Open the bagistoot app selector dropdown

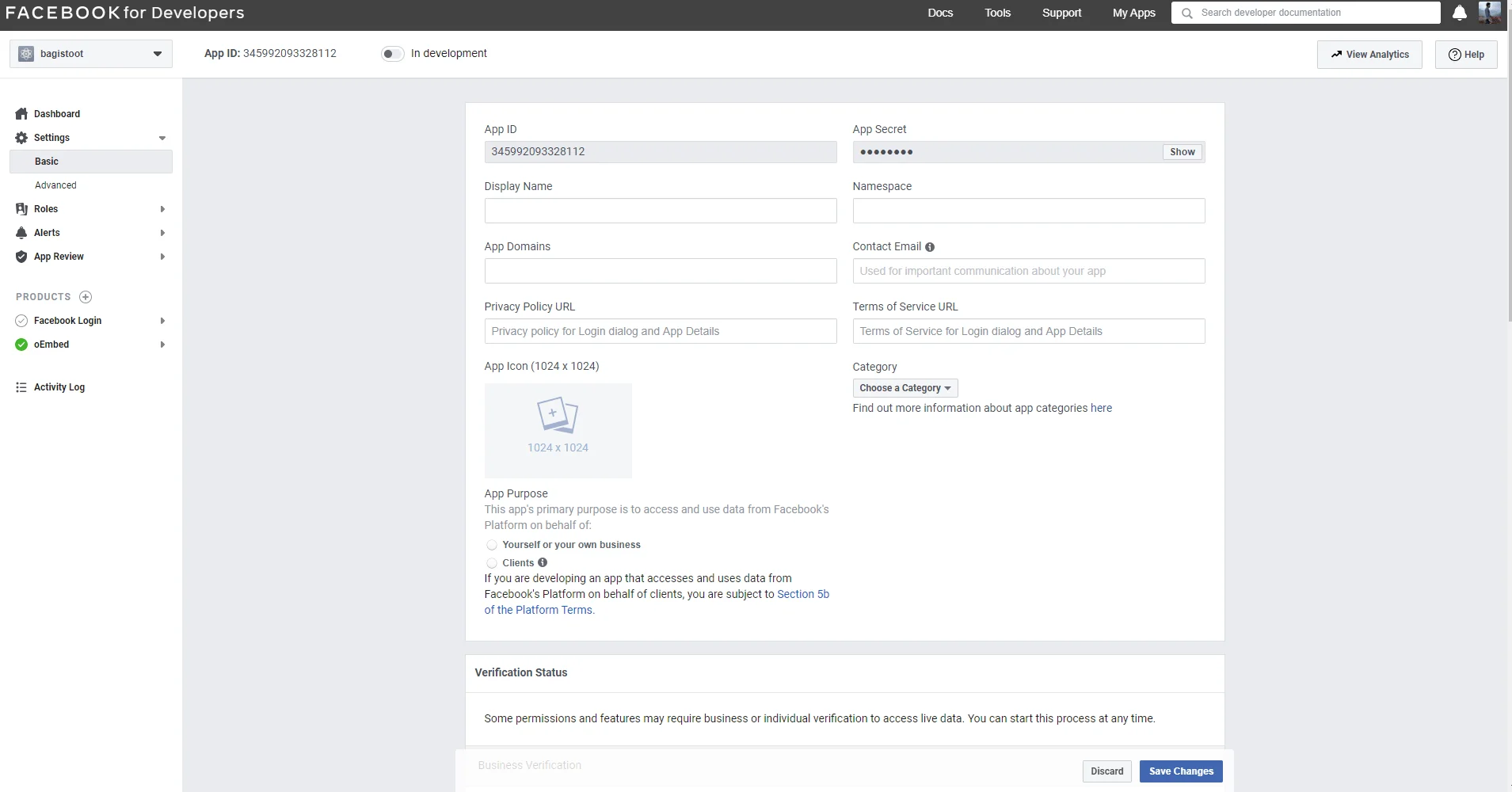[x=90, y=54]
